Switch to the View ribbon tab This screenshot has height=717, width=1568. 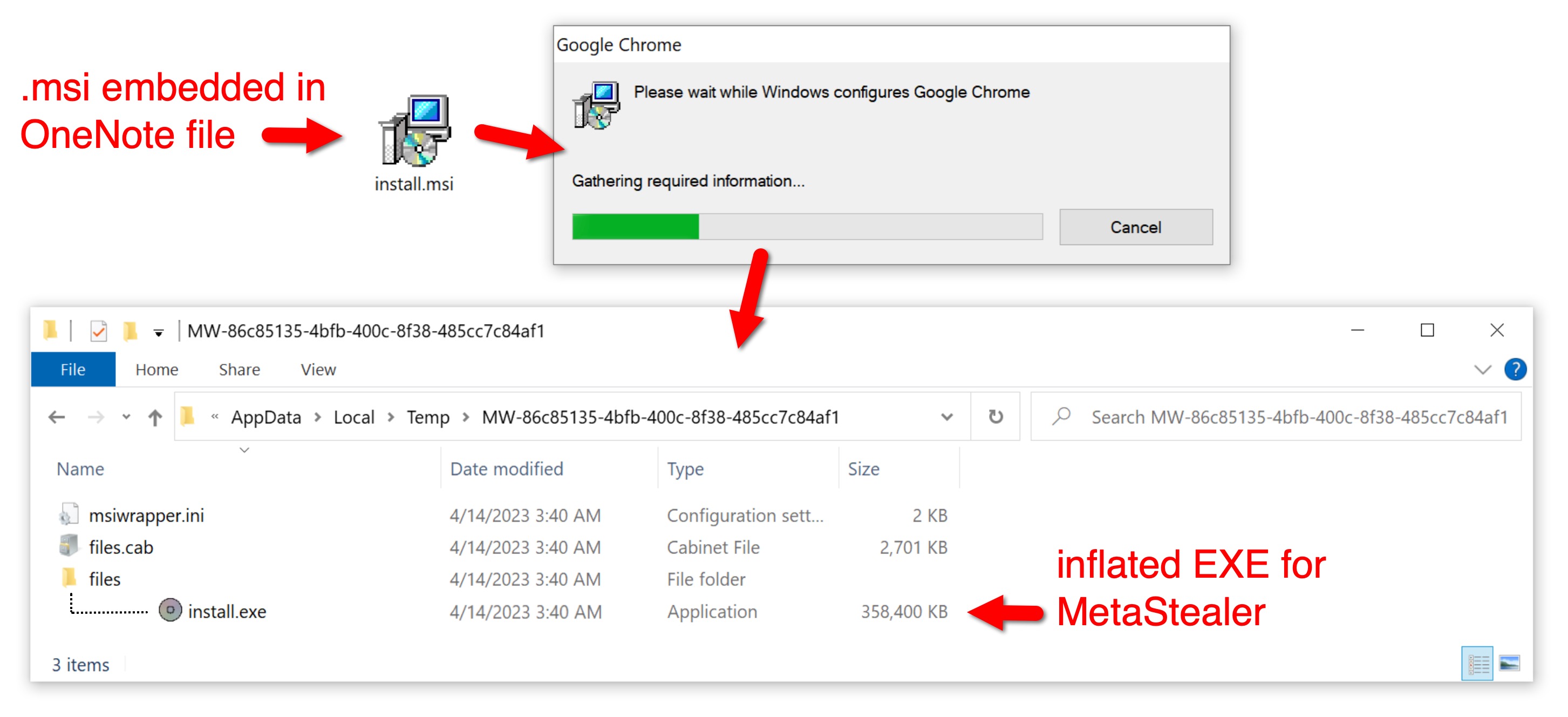(318, 370)
